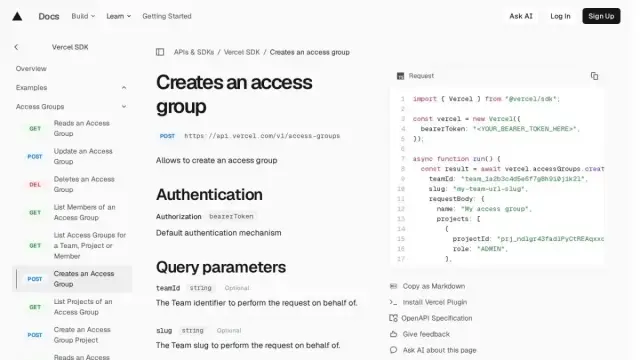Click the POST badge beside endpoint URL

[x=167, y=136]
